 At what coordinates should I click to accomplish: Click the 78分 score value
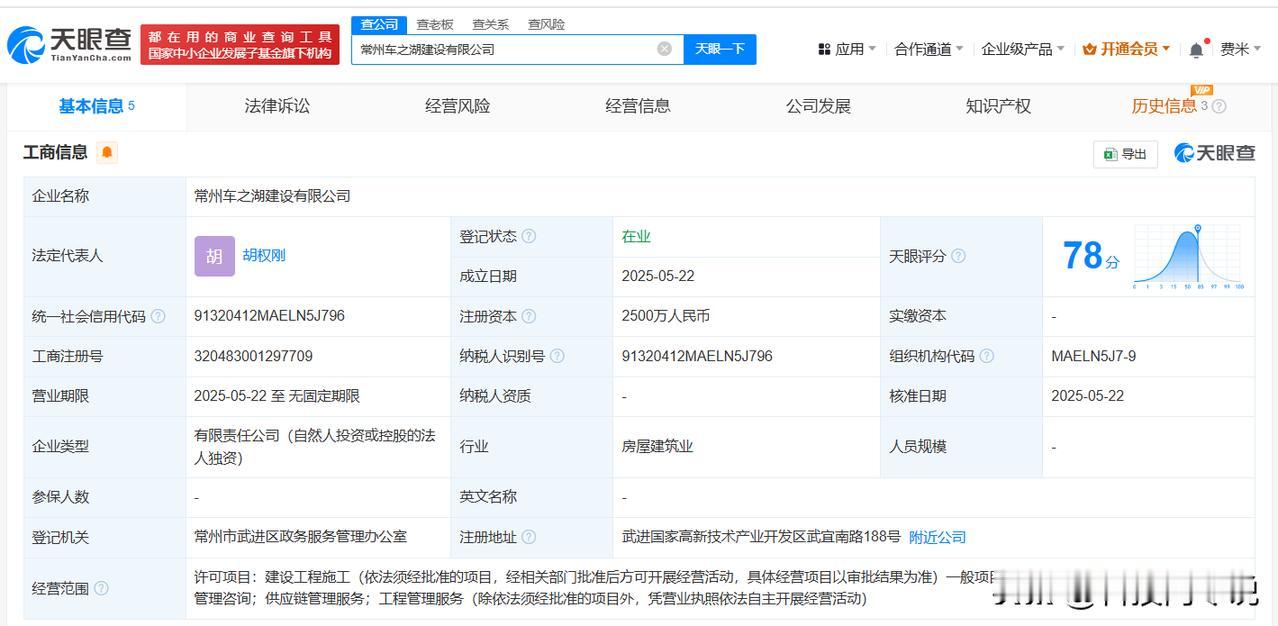pyautogui.click(x=1090, y=257)
